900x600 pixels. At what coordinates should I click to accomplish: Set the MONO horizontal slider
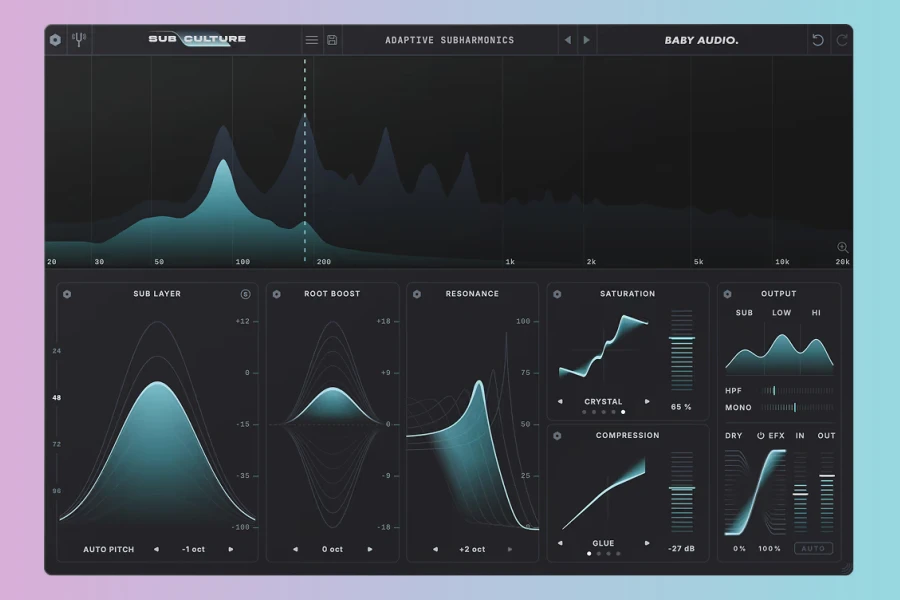[797, 407]
